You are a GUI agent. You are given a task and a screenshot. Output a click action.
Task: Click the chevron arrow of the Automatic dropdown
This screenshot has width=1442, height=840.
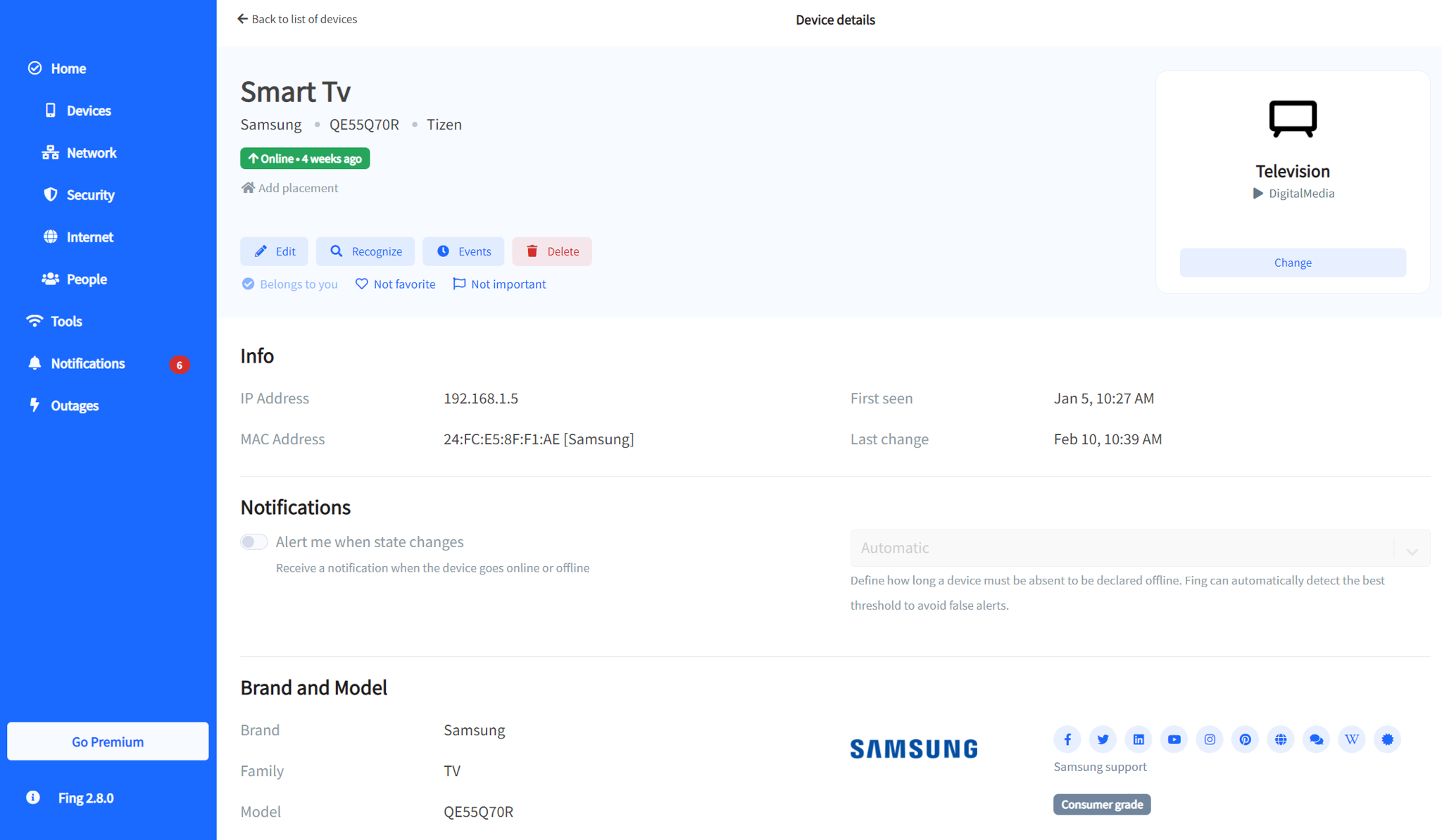coord(1412,551)
